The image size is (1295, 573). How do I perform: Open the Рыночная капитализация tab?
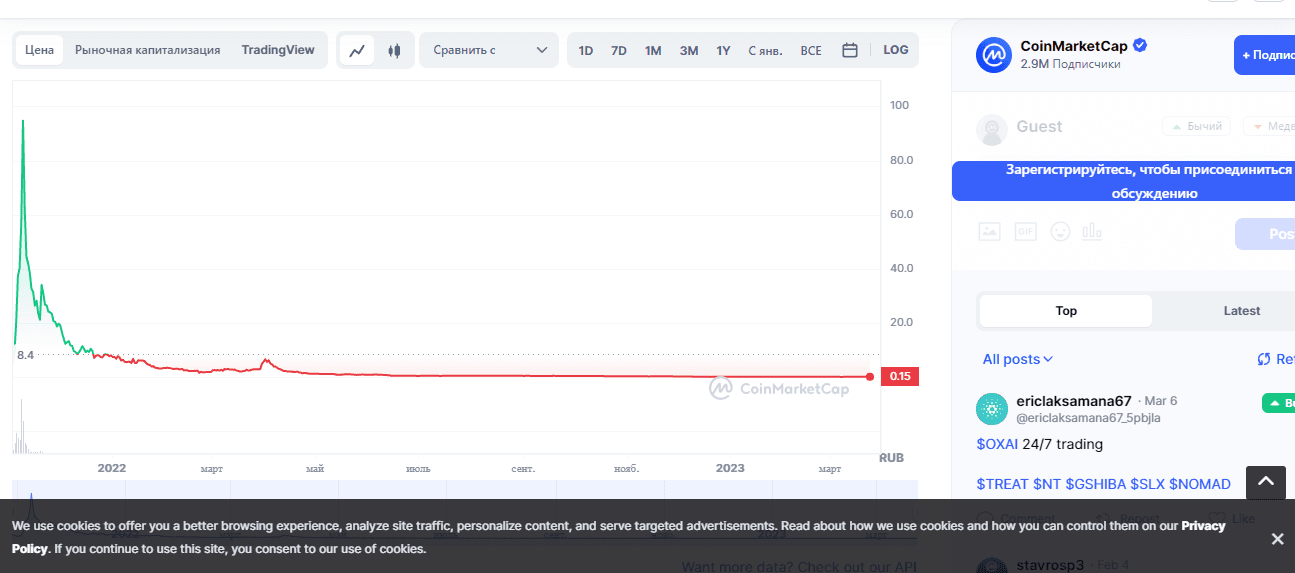147,50
